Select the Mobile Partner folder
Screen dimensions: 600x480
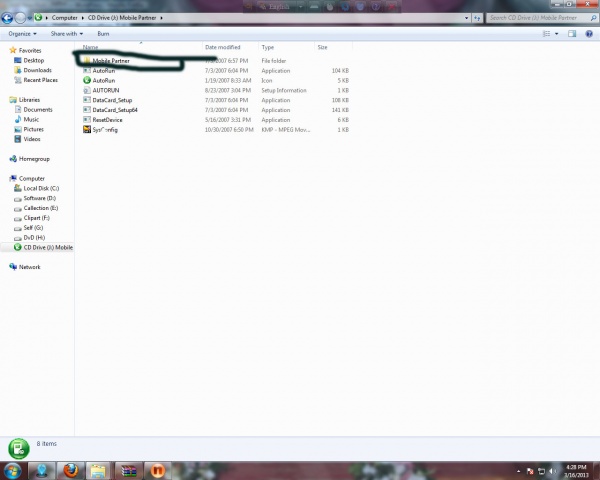pos(111,60)
